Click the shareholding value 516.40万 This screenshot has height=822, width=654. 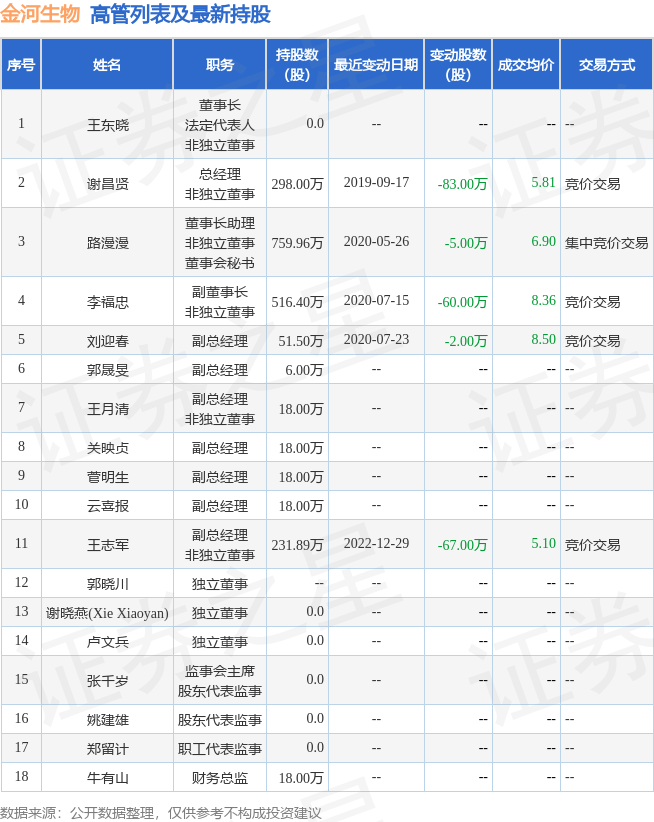pos(297,301)
